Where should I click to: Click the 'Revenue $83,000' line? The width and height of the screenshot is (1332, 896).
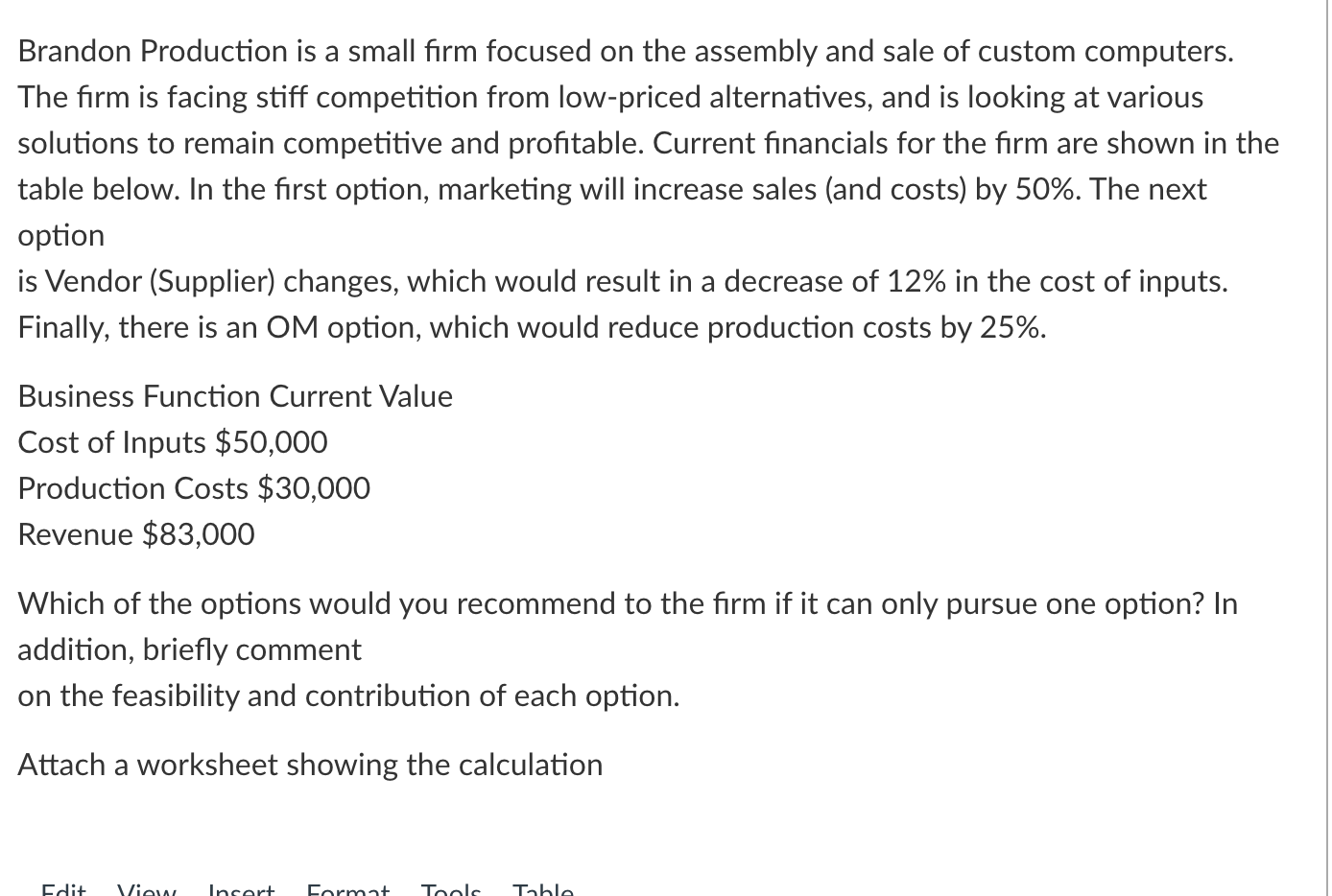tap(136, 534)
